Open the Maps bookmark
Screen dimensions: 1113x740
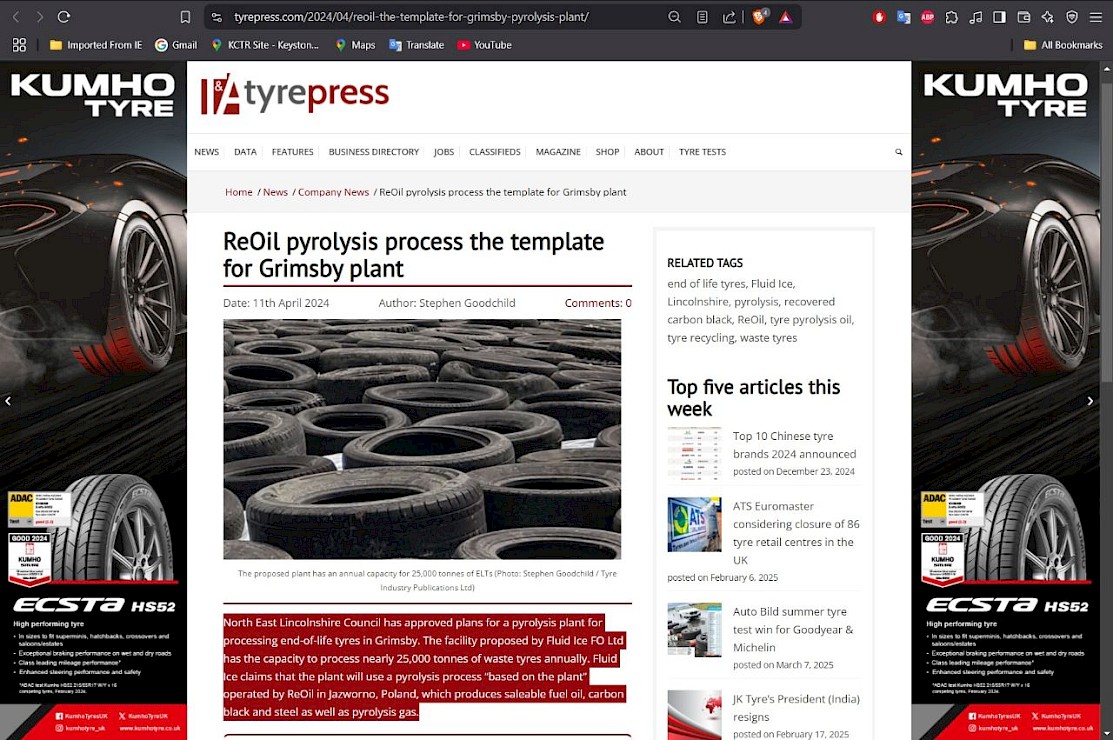tap(355, 45)
